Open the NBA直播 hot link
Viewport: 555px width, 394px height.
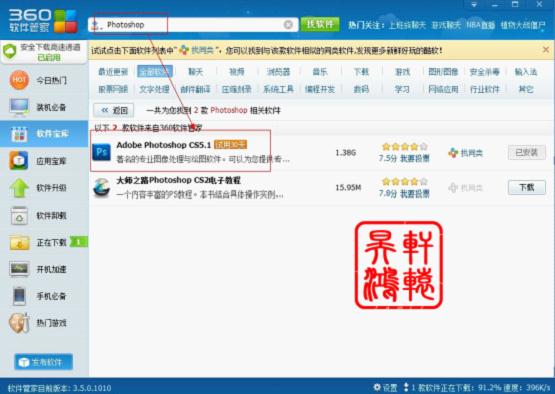tap(480, 25)
